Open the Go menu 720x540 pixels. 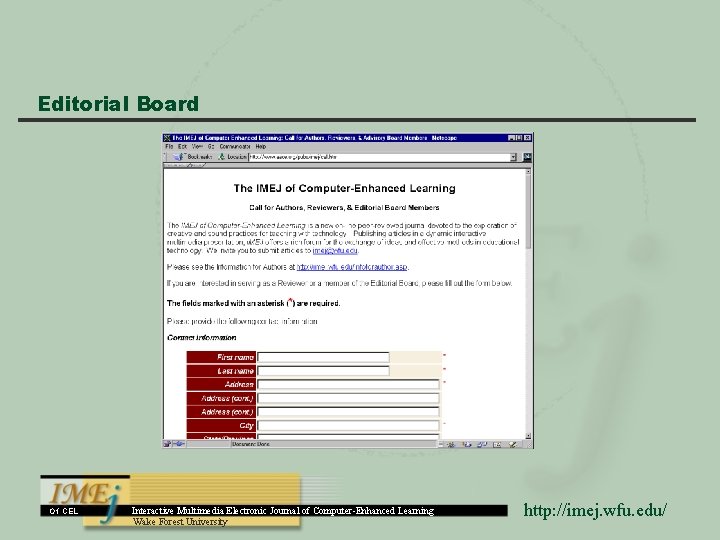(x=211, y=146)
